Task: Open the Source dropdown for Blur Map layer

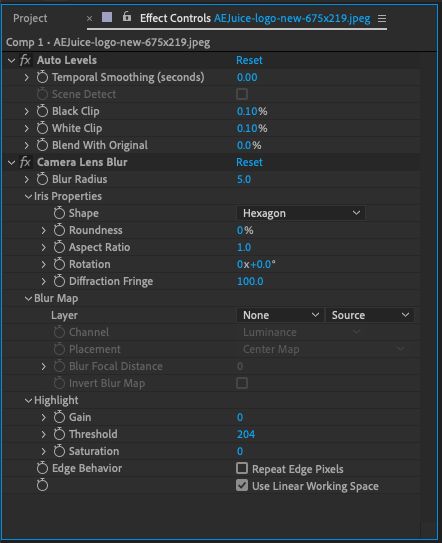Action: (370, 315)
